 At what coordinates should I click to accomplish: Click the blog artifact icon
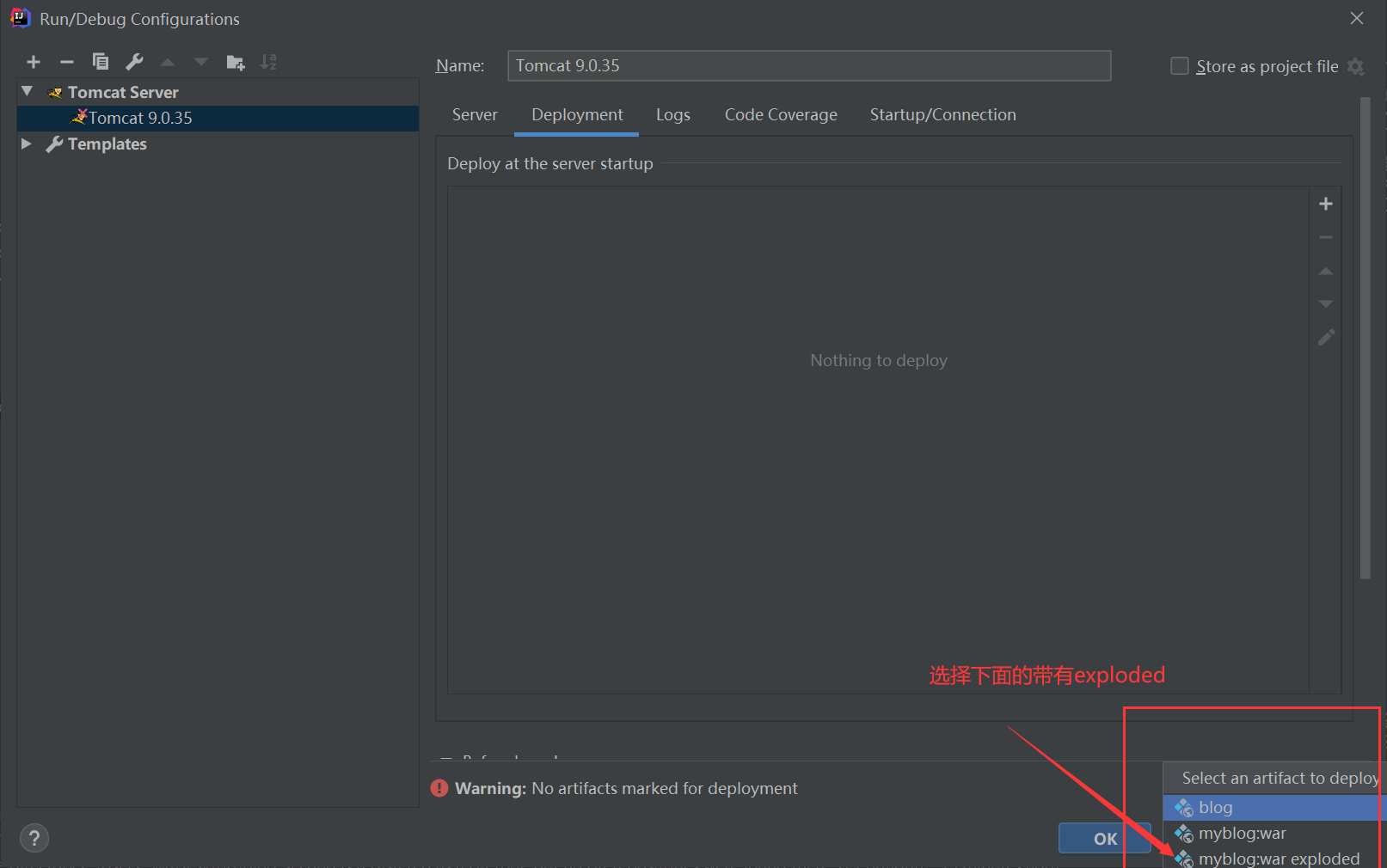[1184, 807]
